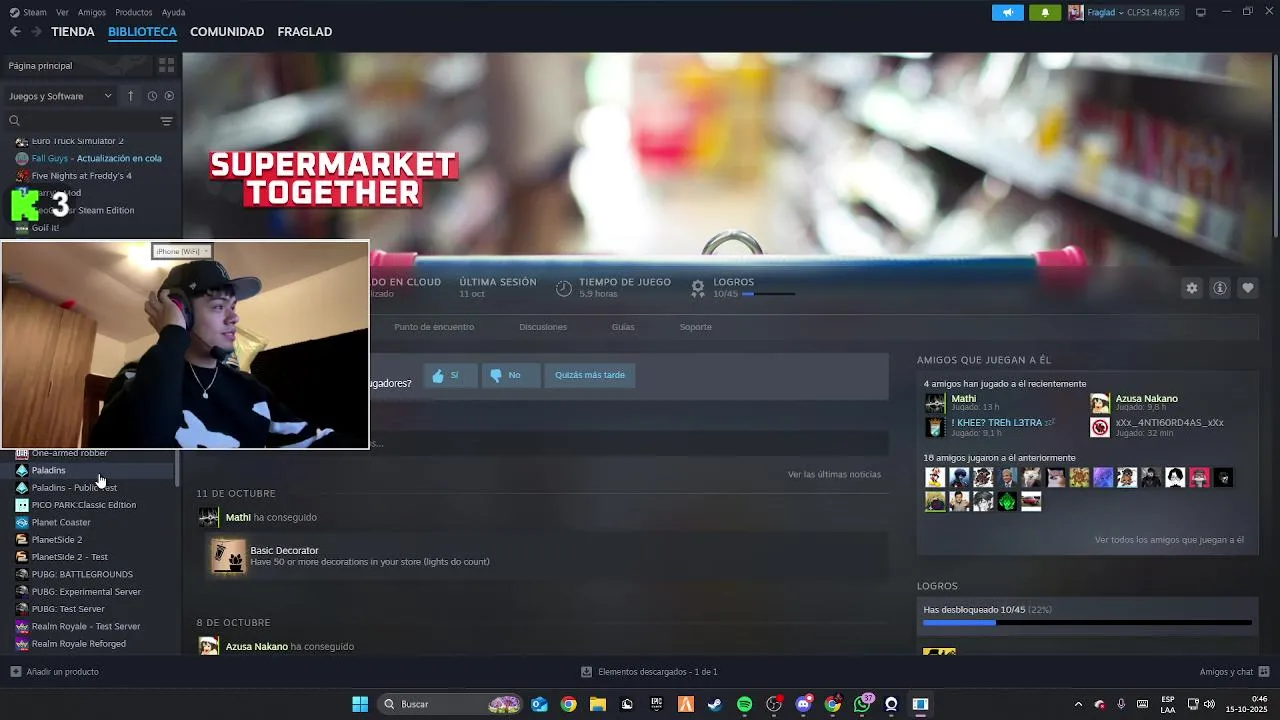The image size is (1280, 720).
Task: Open the Ayuda menu
Action: tap(174, 12)
